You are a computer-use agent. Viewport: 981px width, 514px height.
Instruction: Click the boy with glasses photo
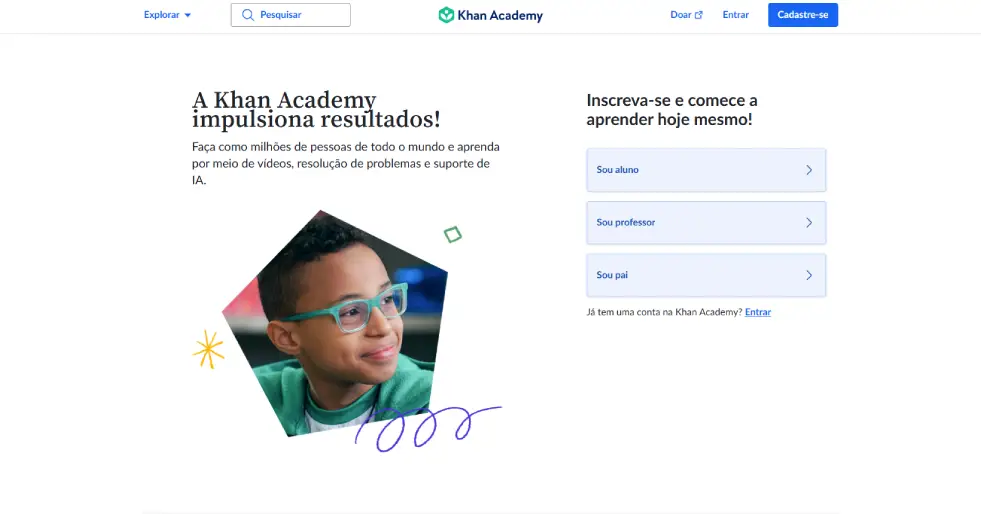click(335, 323)
